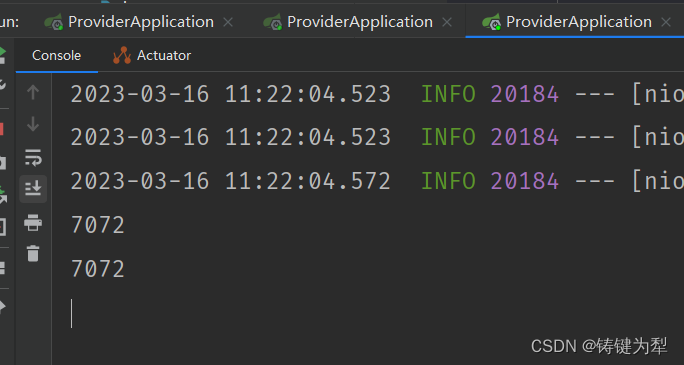Close the active underlined ProviderApplication run tab

(x=666, y=22)
